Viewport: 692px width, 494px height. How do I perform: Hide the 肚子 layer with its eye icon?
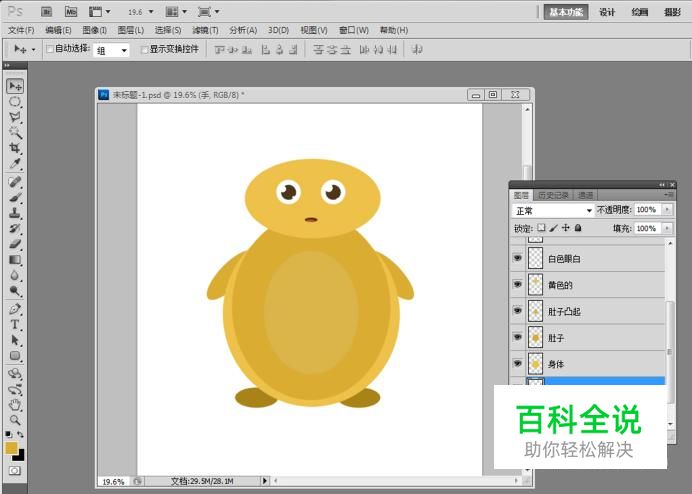point(517,338)
